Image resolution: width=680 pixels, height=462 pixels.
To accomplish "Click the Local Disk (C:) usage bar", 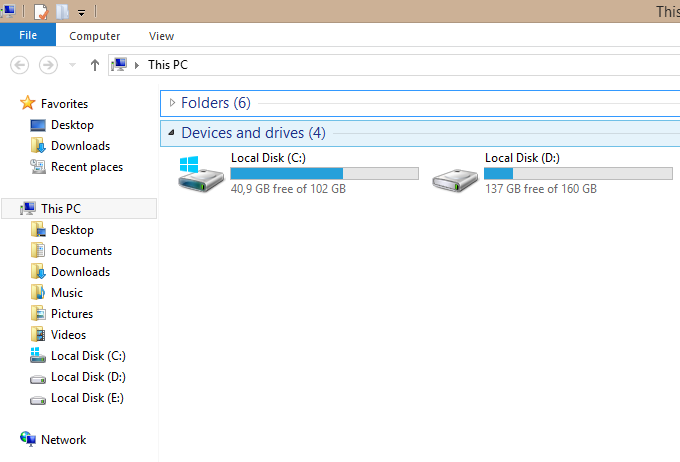I will pyautogui.click(x=324, y=174).
